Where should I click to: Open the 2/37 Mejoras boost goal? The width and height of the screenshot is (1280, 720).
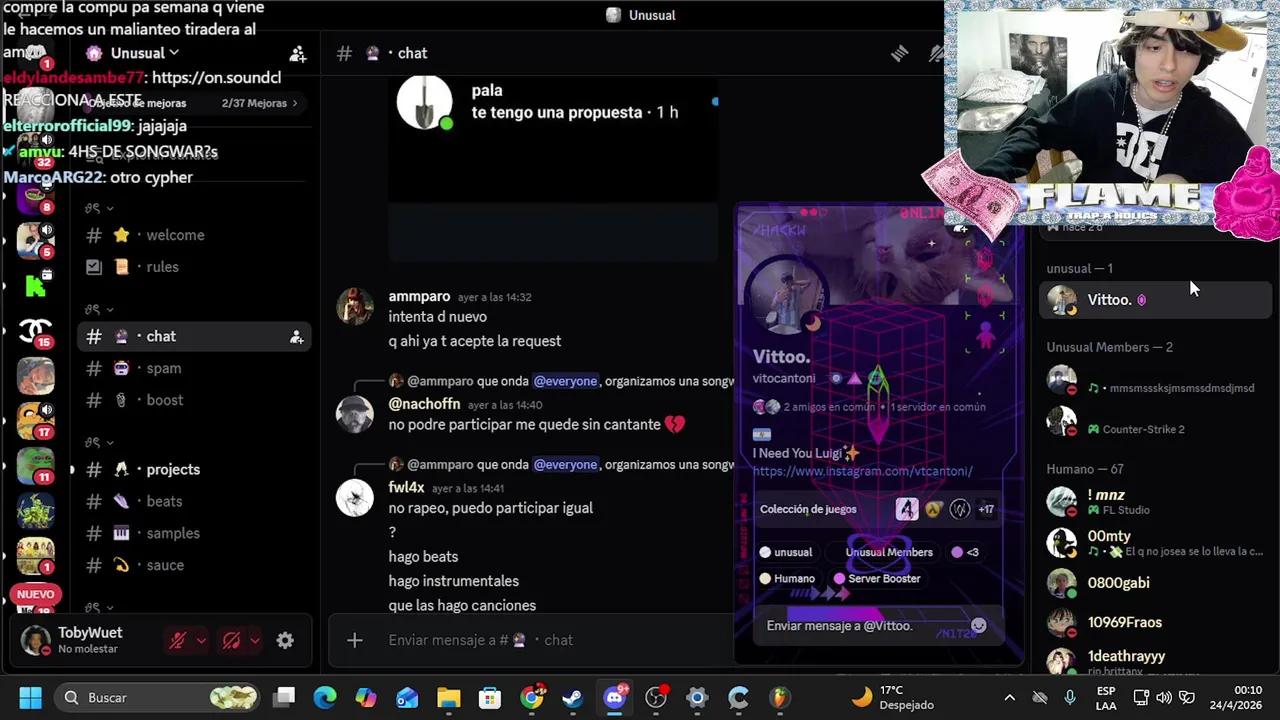click(259, 103)
